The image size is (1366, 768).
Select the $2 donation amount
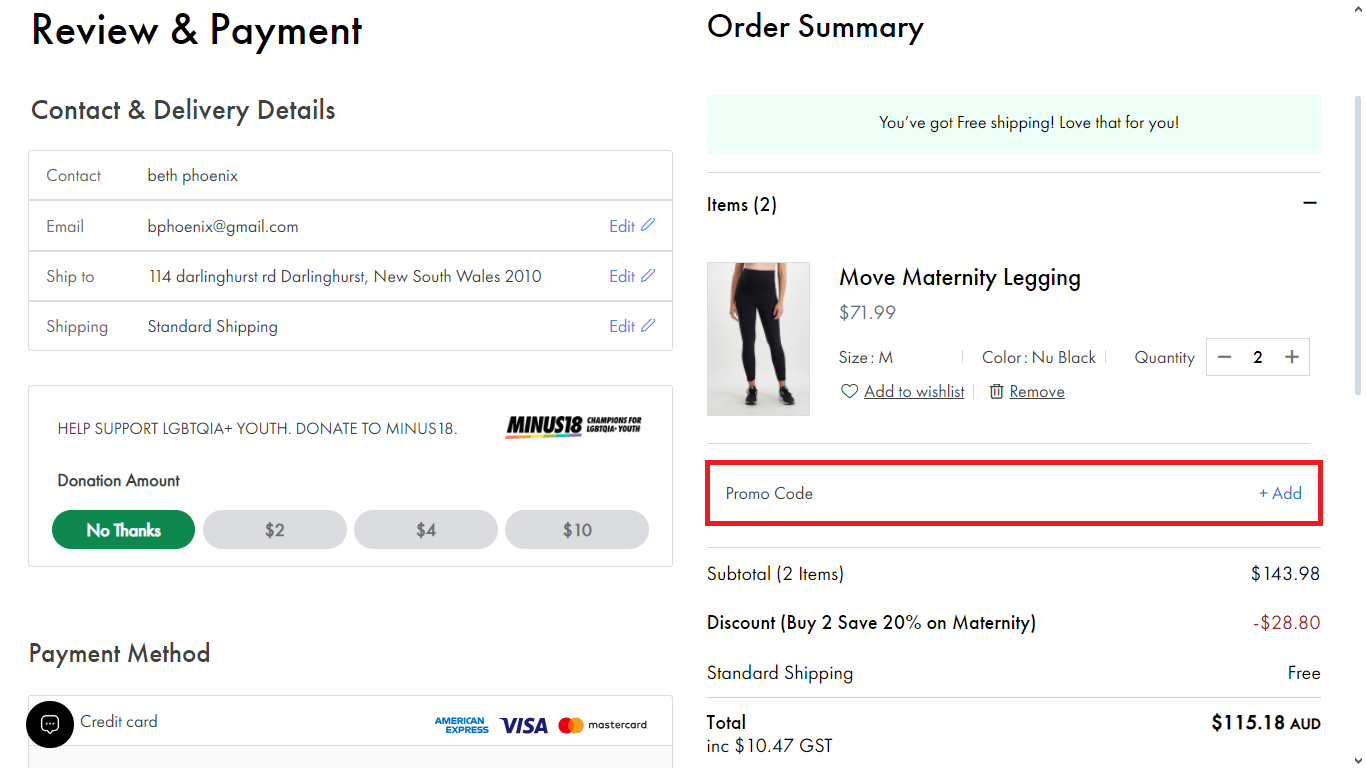(274, 529)
